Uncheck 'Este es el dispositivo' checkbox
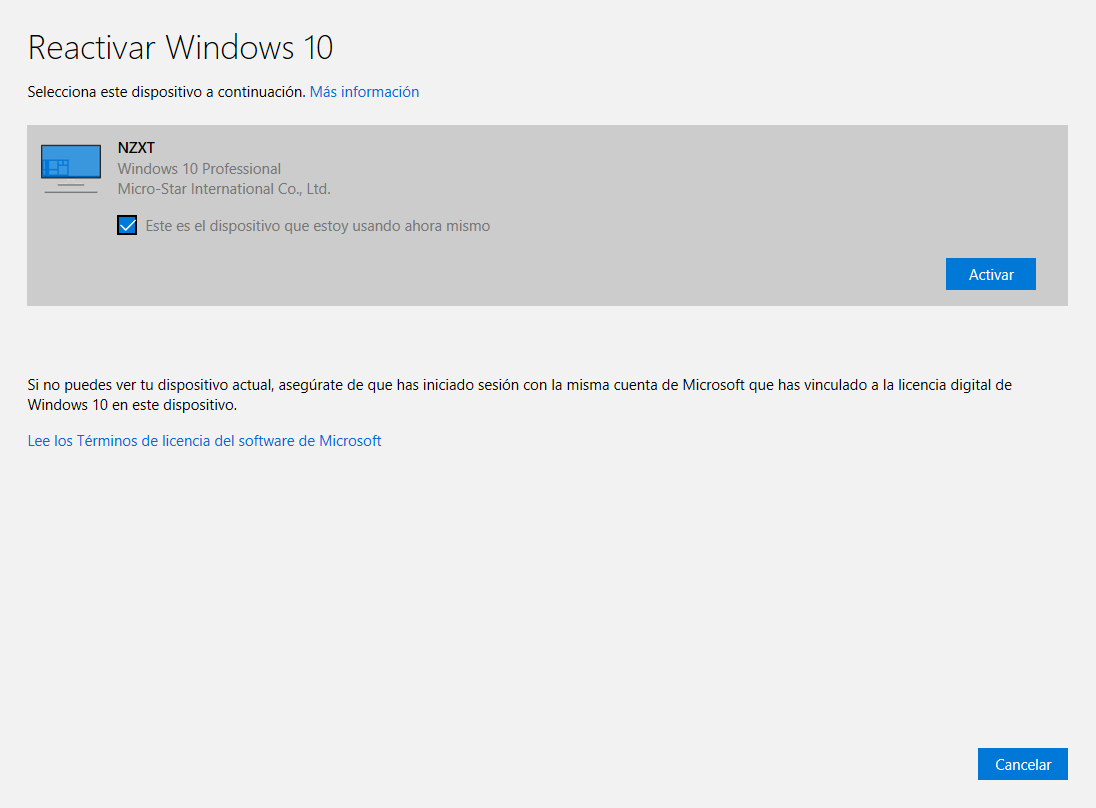 pos(127,226)
